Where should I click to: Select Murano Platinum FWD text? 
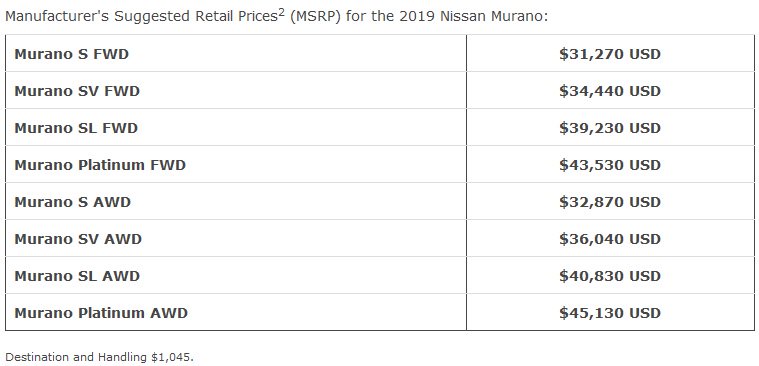point(100,165)
